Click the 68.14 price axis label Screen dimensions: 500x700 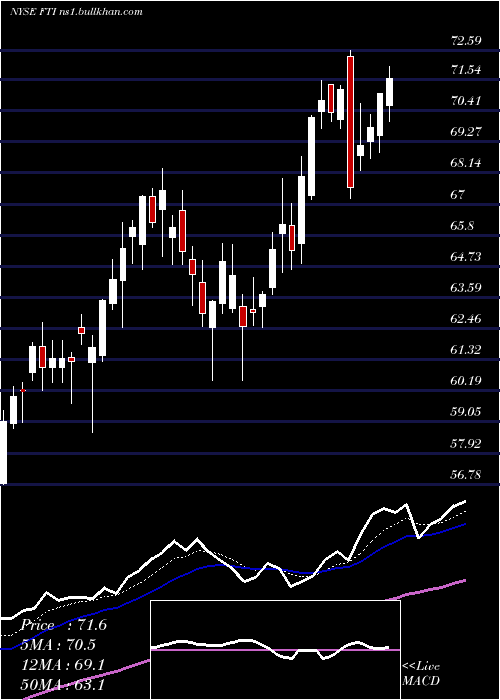(466, 163)
